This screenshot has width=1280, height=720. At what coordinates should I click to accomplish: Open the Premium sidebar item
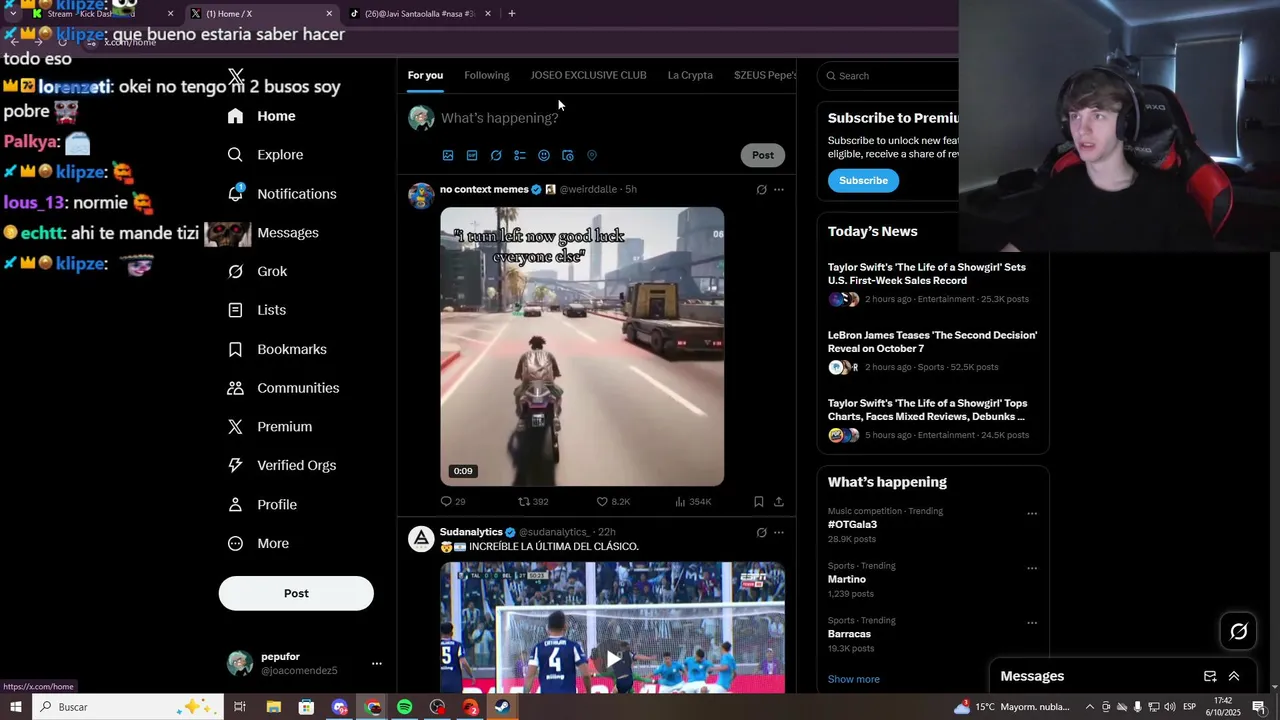coord(270,427)
